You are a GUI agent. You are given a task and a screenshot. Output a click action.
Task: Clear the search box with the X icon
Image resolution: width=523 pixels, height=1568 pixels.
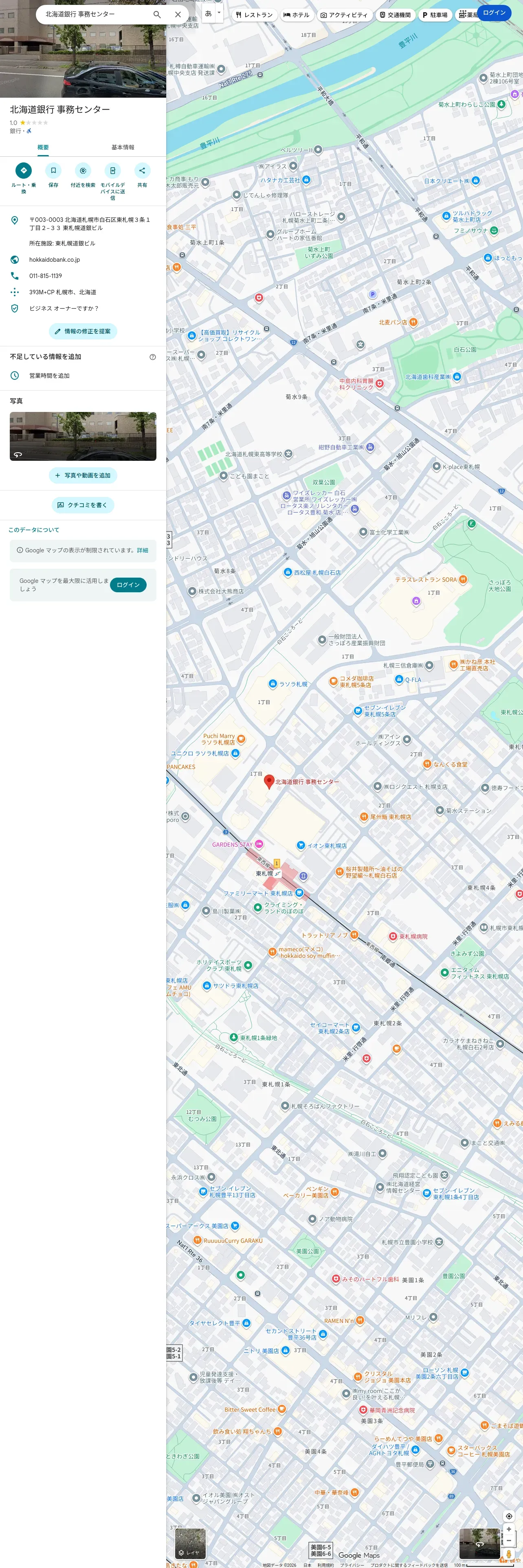(178, 14)
